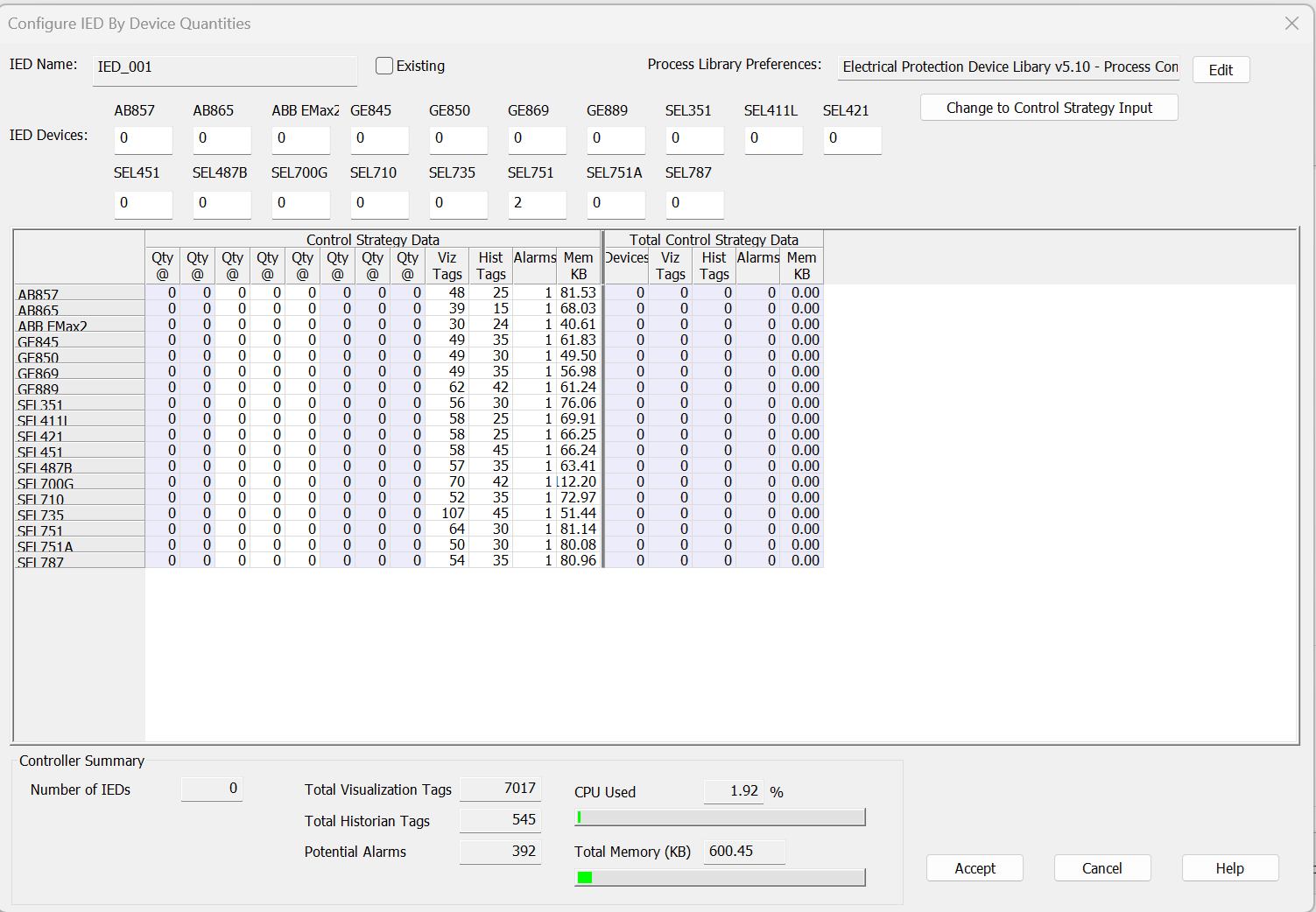Select the SEL451 quantity field

click(143, 204)
